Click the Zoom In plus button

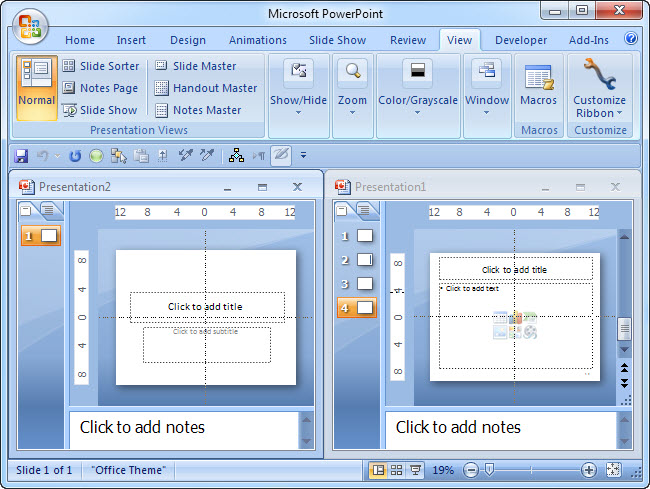(x=589, y=470)
